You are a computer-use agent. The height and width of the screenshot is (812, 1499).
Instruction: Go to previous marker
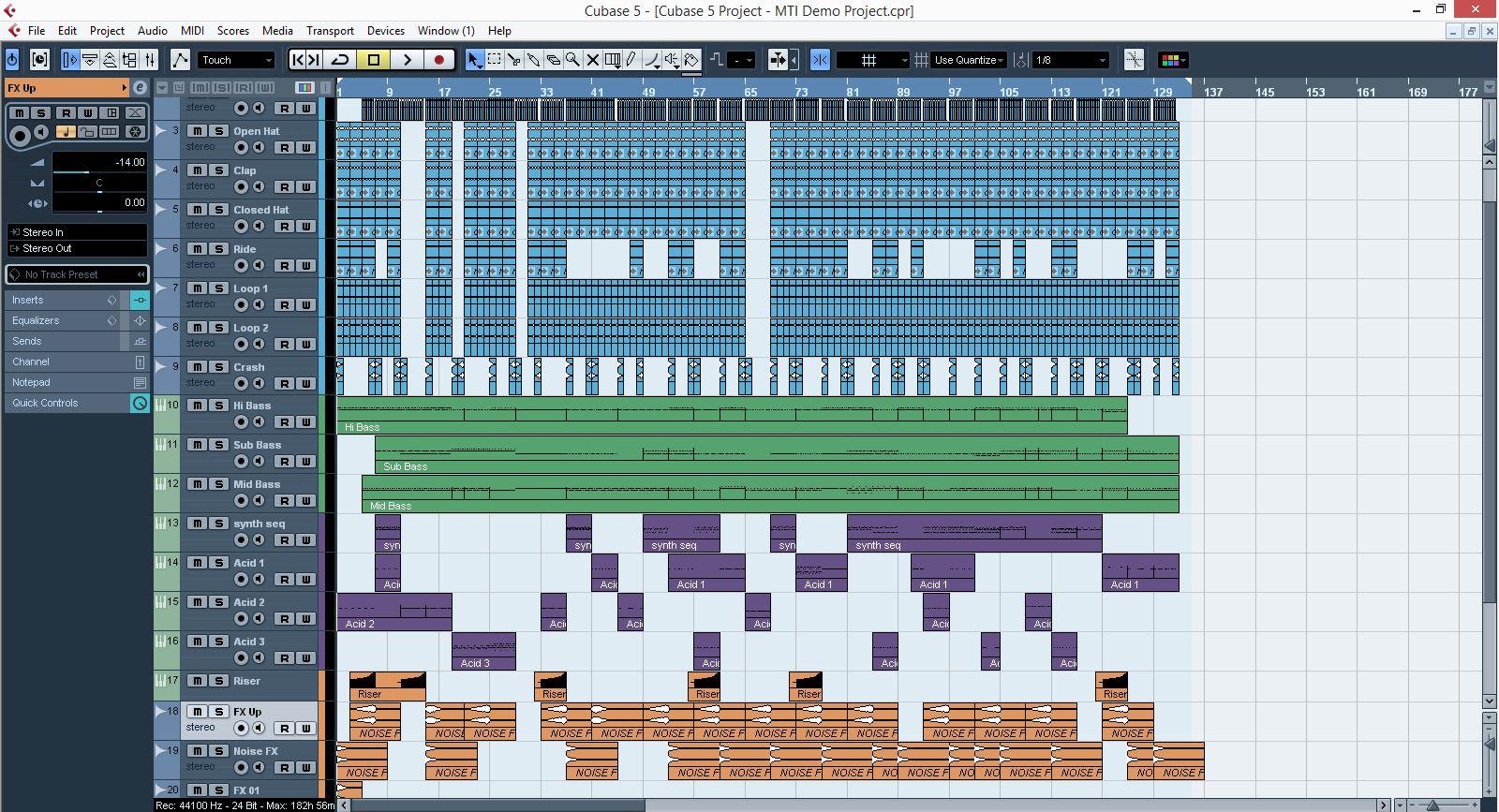(x=299, y=60)
